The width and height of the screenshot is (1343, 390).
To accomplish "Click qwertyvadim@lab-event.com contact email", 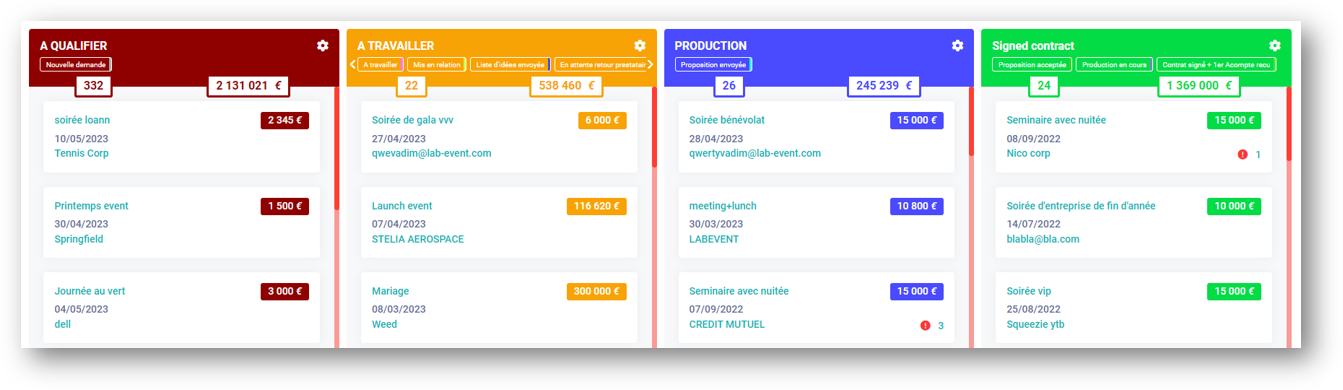I will (755, 154).
